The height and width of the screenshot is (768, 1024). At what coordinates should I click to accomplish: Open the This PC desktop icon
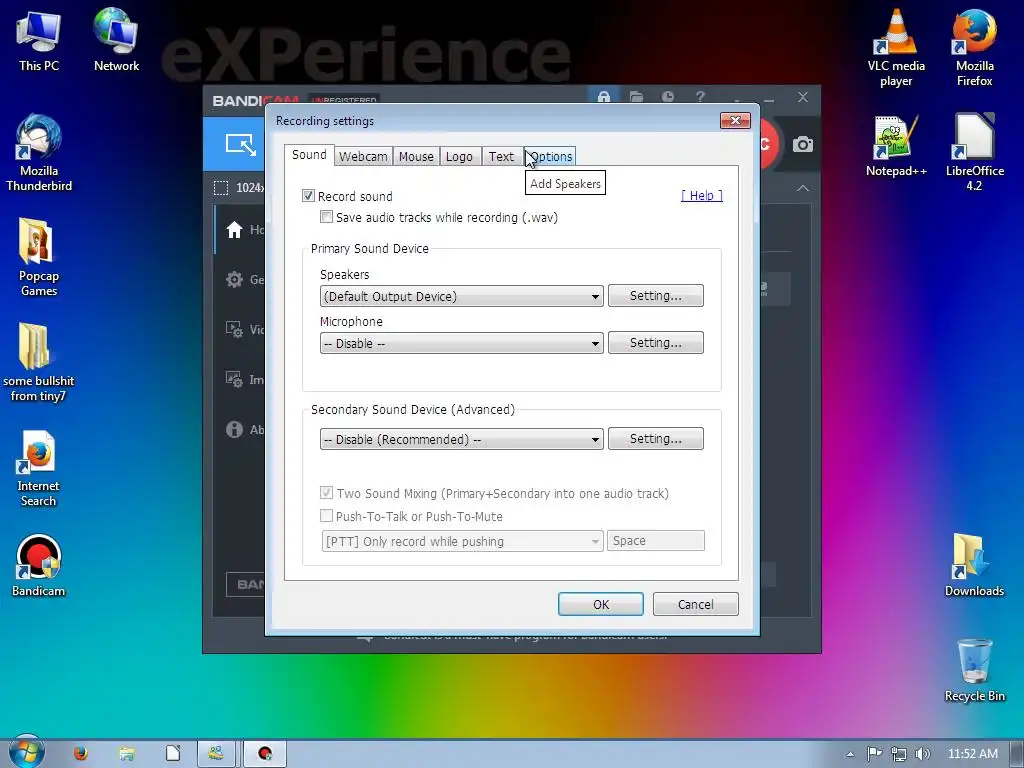[39, 40]
